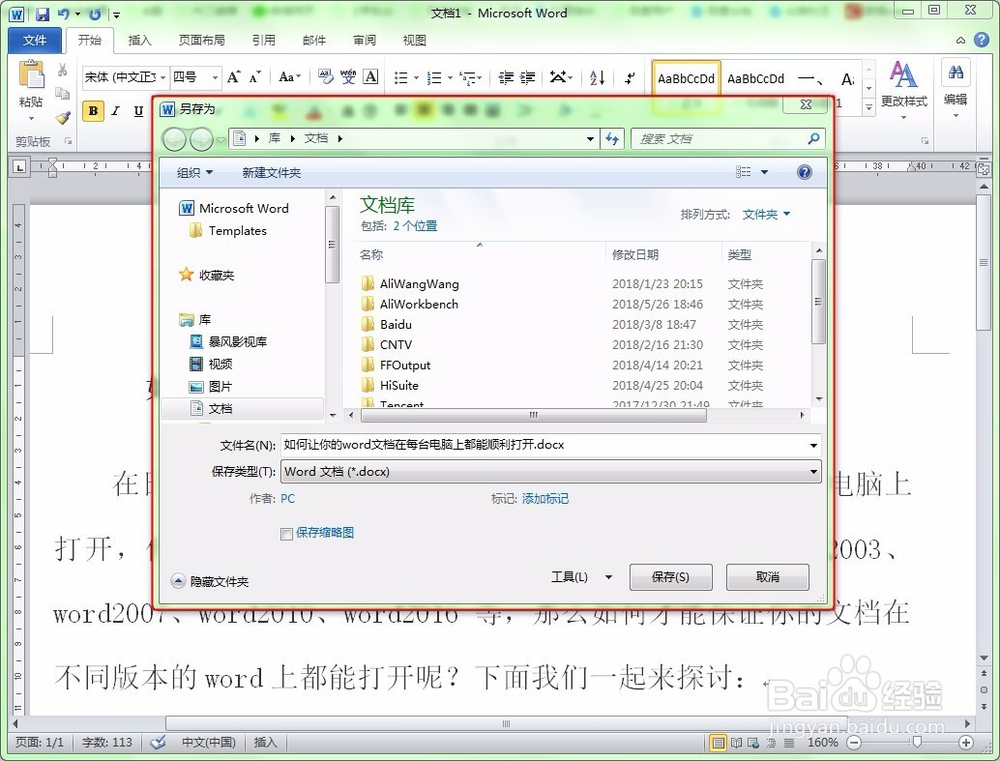The image size is (1000, 761).
Task: Click the Editing binoculars icon
Action: (x=955, y=72)
